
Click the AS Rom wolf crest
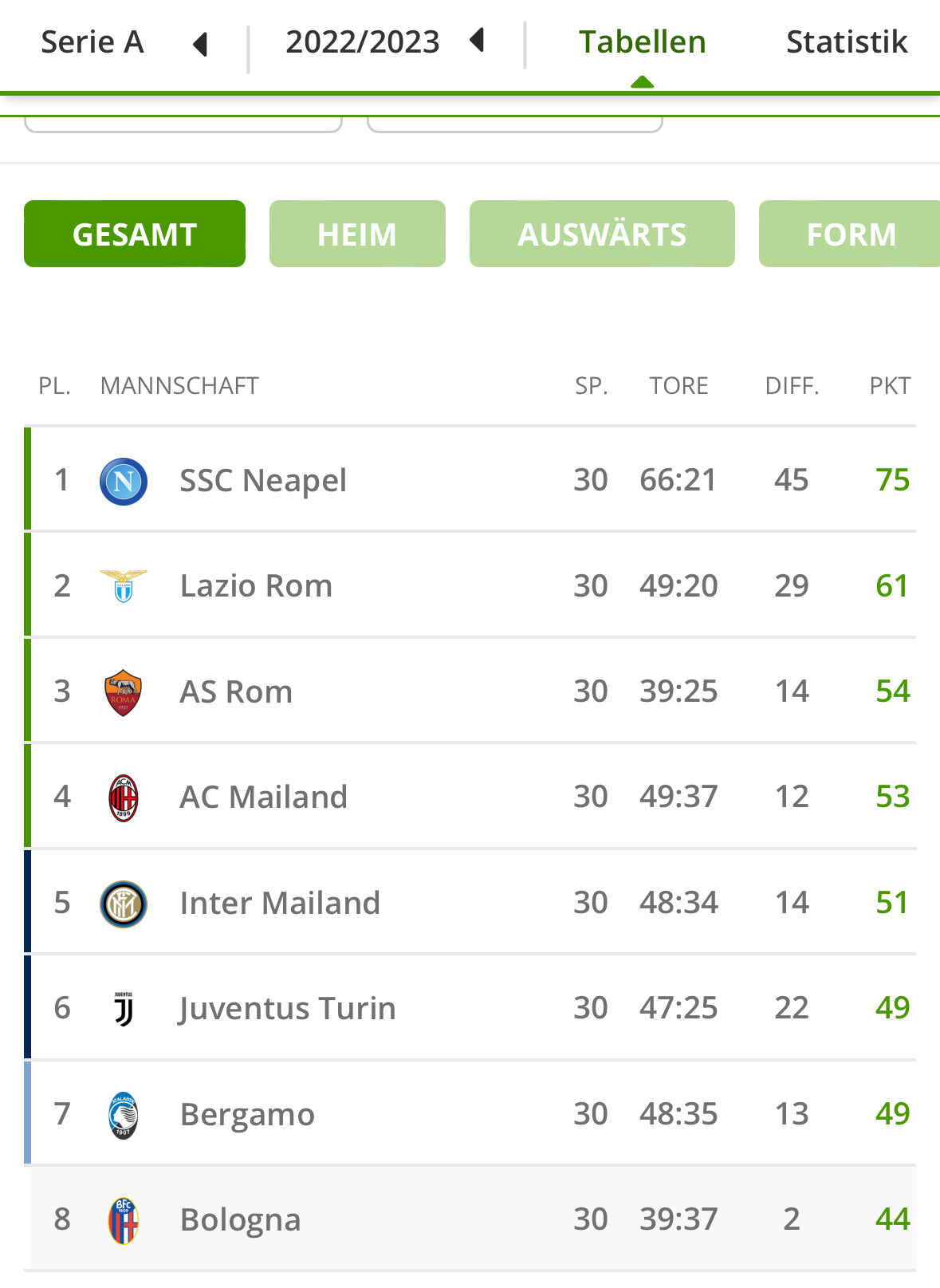click(124, 692)
